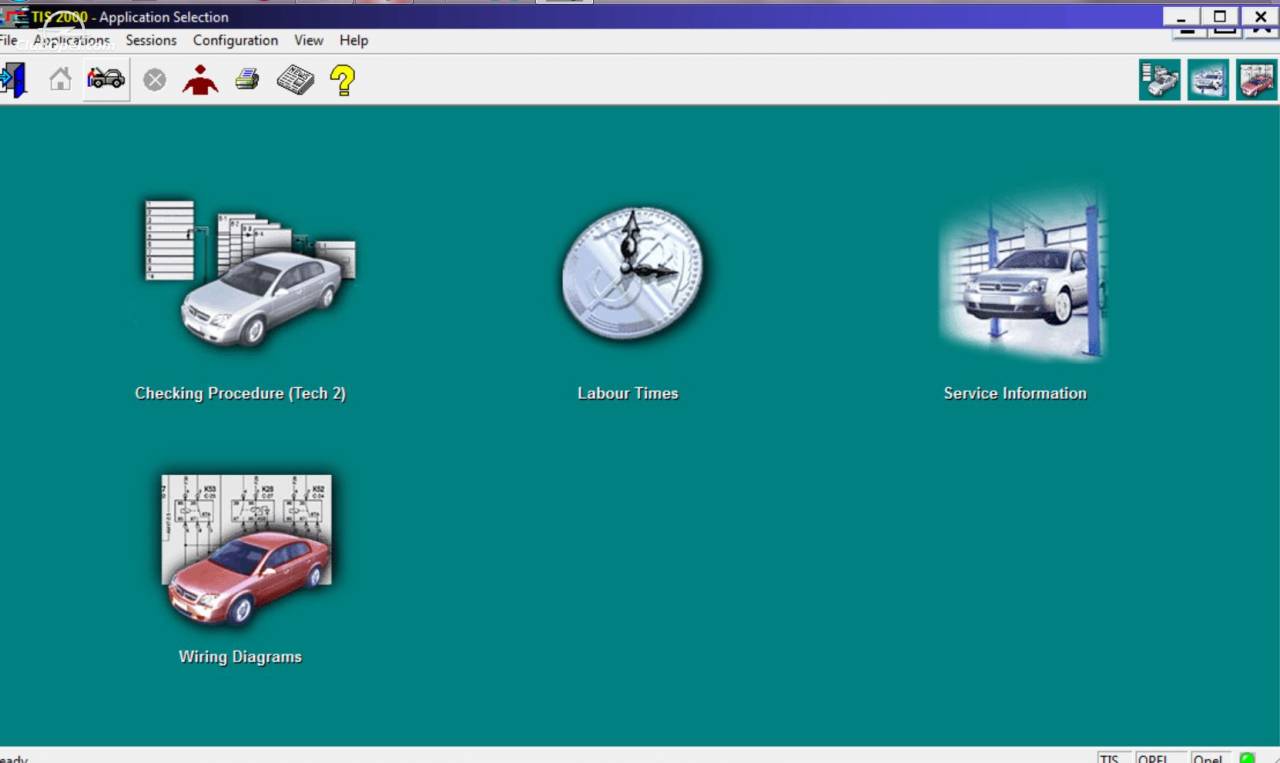Open the Help menu
Image resolution: width=1280 pixels, height=763 pixels.
click(x=354, y=40)
